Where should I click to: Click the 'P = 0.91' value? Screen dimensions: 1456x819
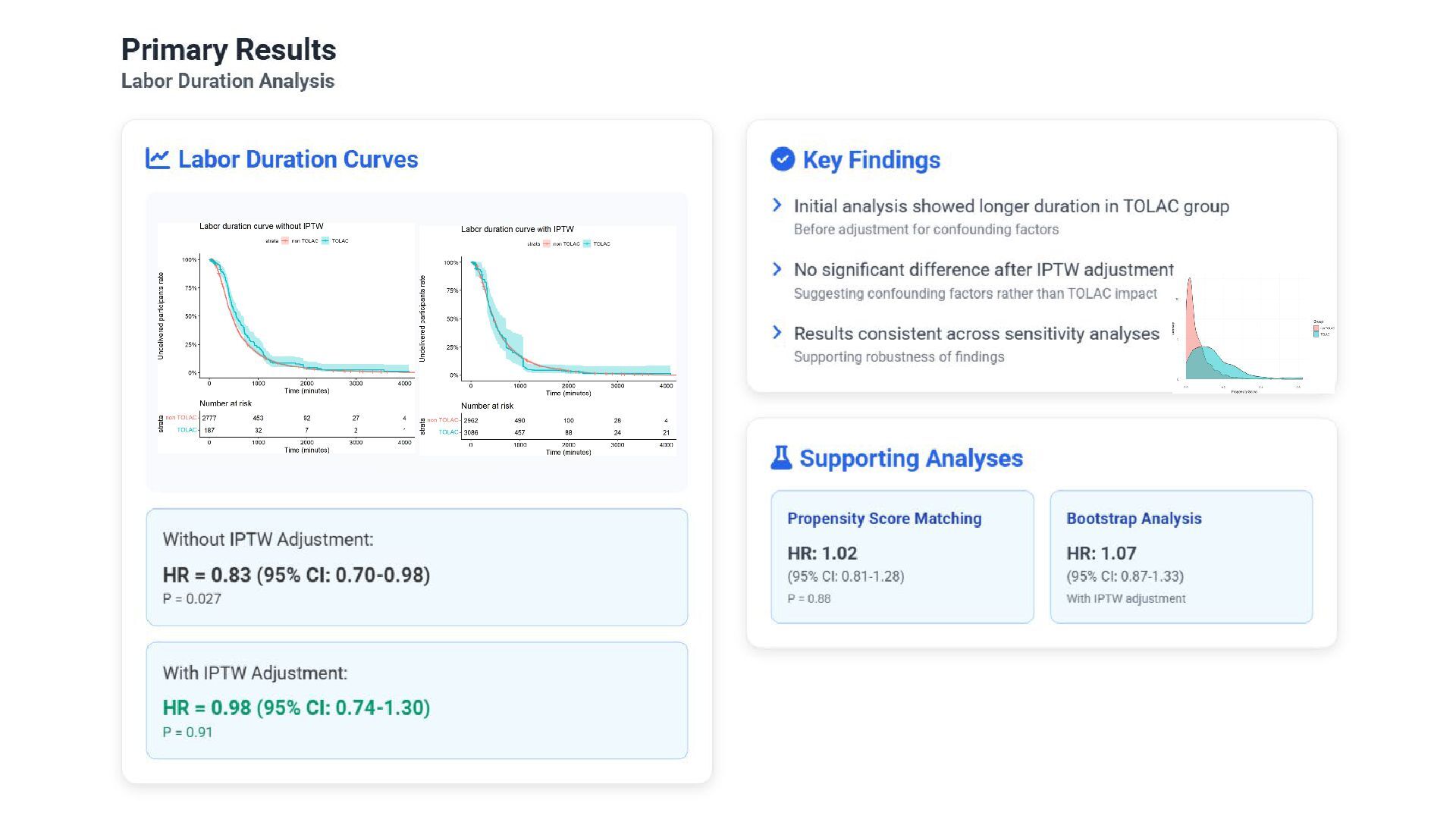[x=187, y=733]
